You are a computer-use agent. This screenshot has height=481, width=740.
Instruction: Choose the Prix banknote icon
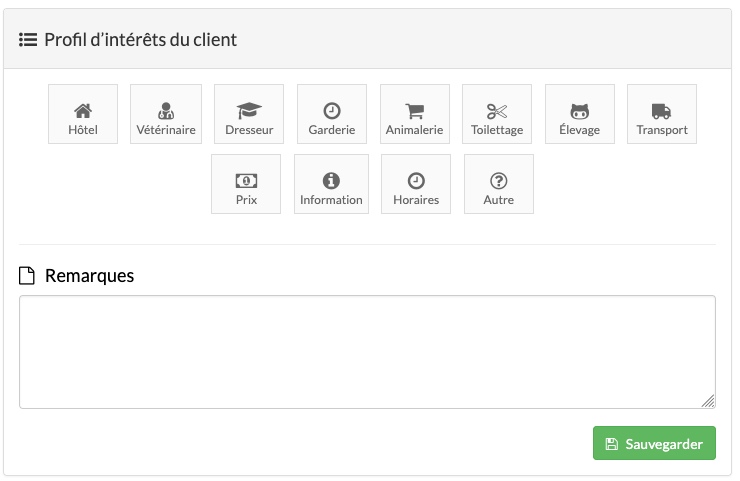pyautogui.click(x=246, y=181)
